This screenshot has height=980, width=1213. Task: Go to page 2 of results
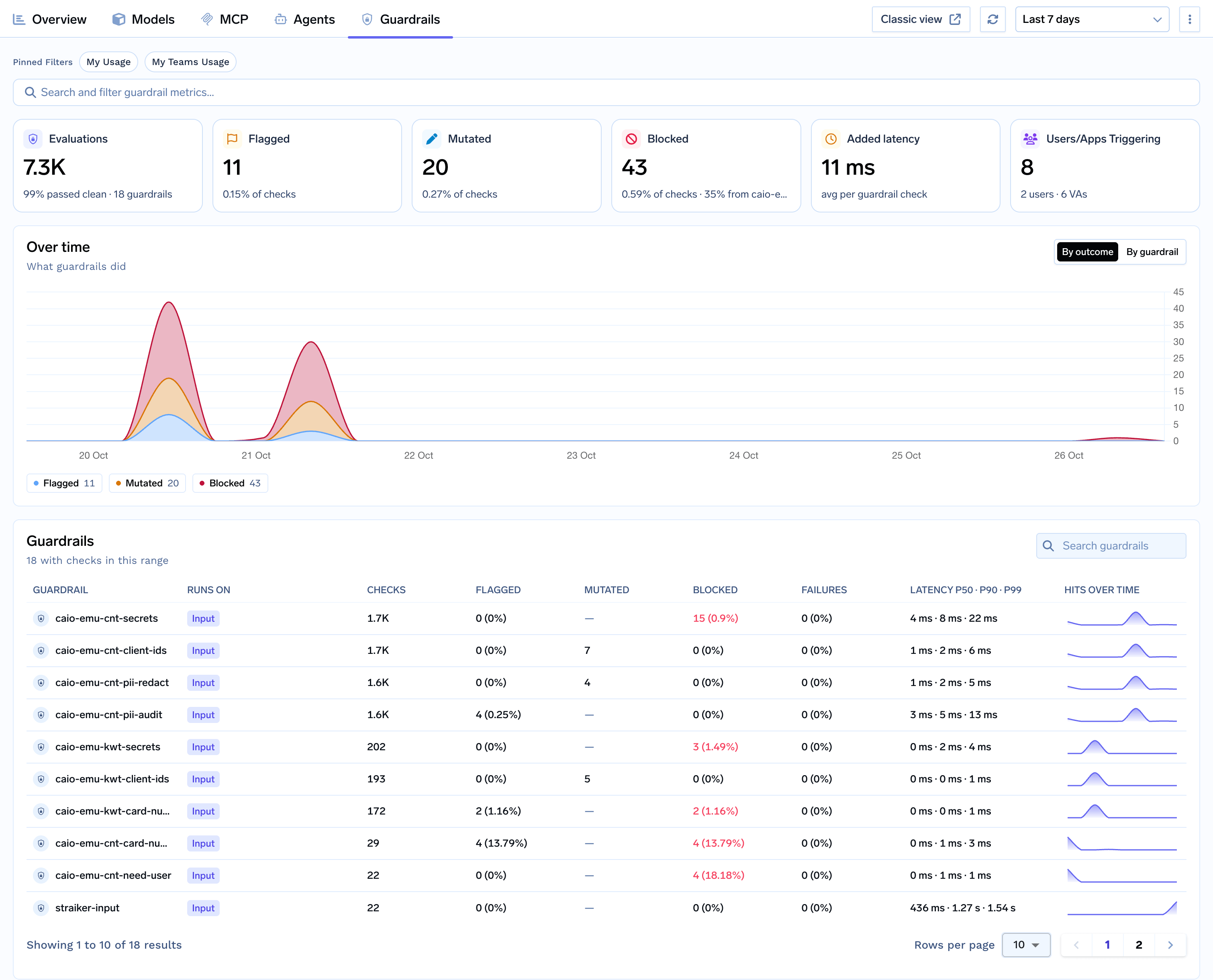pyautogui.click(x=1138, y=945)
